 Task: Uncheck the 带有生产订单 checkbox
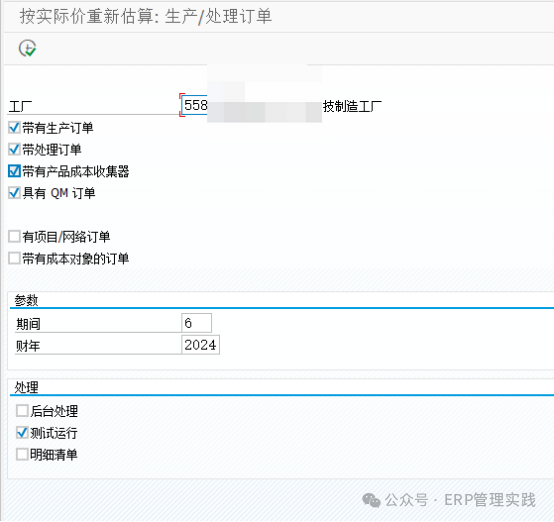point(14,128)
